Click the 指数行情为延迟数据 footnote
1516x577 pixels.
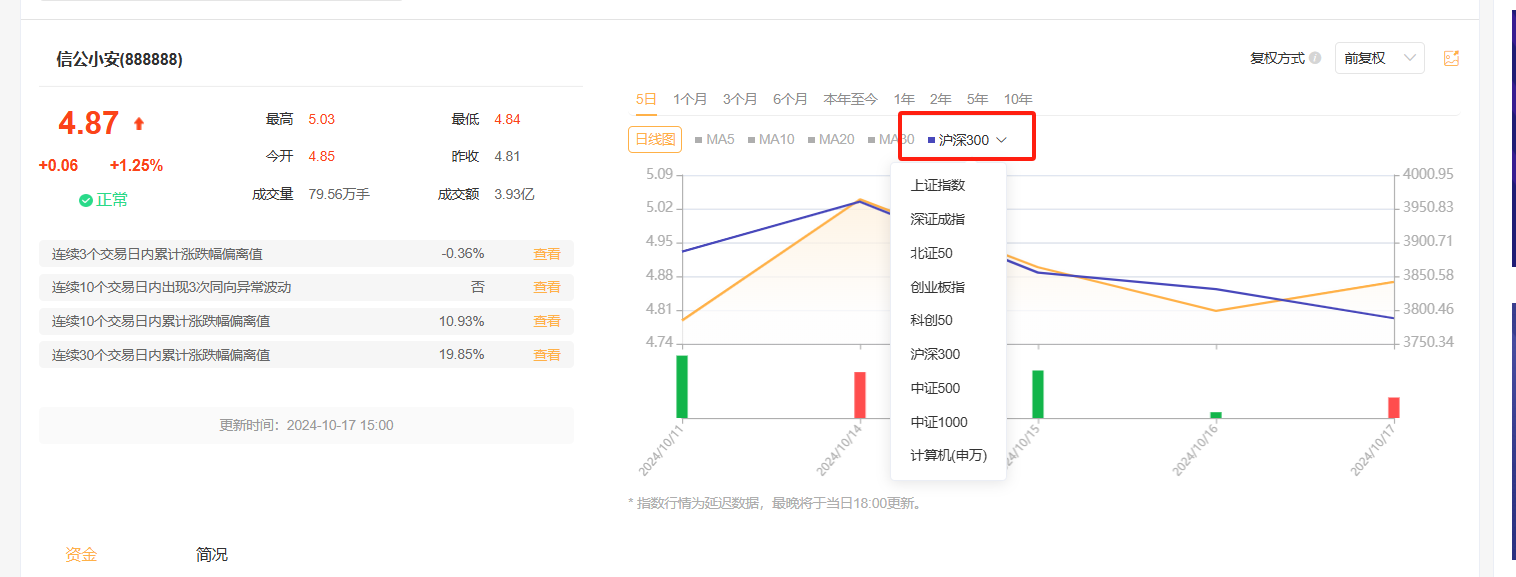pyautogui.click(x=776, y=503)
